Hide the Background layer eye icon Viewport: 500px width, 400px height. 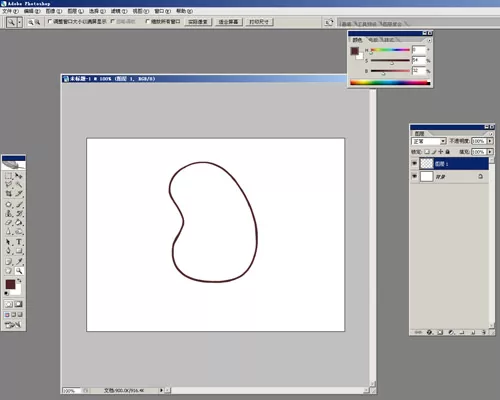pos(414,176)
